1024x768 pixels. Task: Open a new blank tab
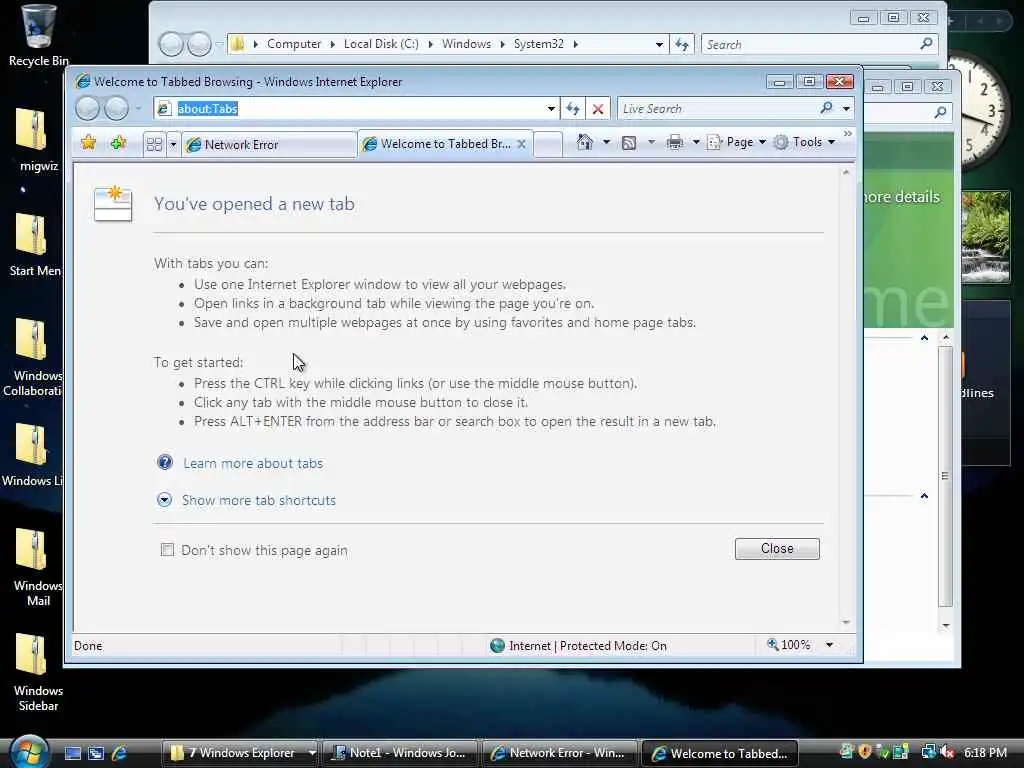tap(548, 144)
